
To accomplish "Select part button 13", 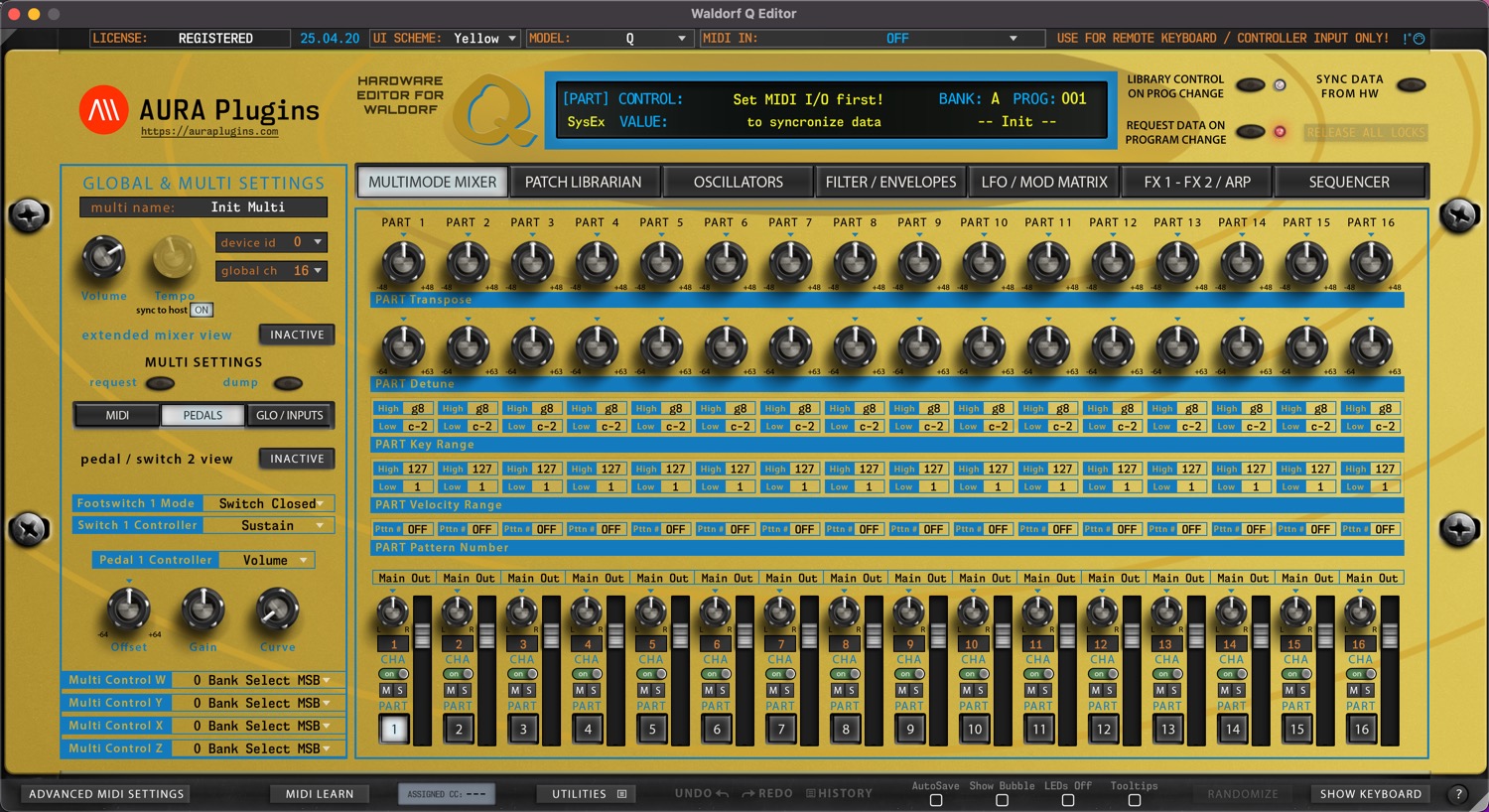I will coord(1168,729).
